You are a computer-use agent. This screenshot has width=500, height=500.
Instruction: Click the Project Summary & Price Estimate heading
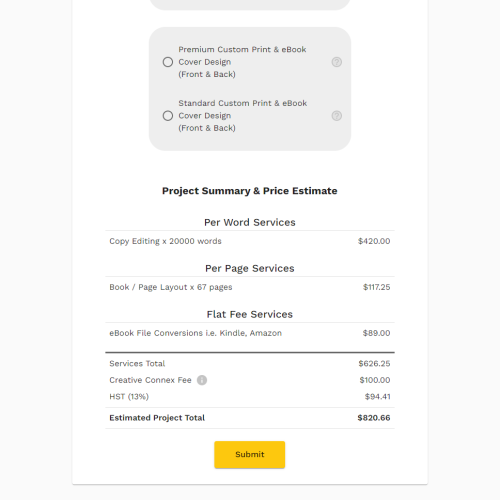[250, 191]
